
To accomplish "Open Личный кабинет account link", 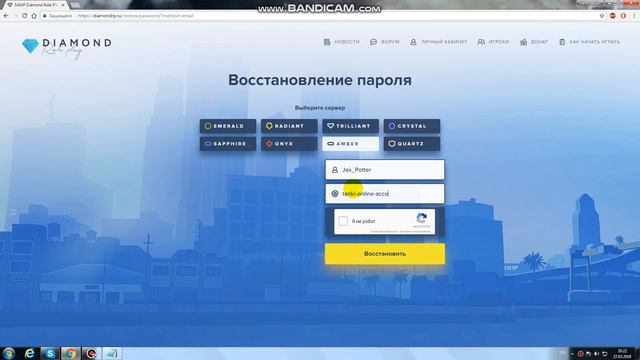I will 438,42.
